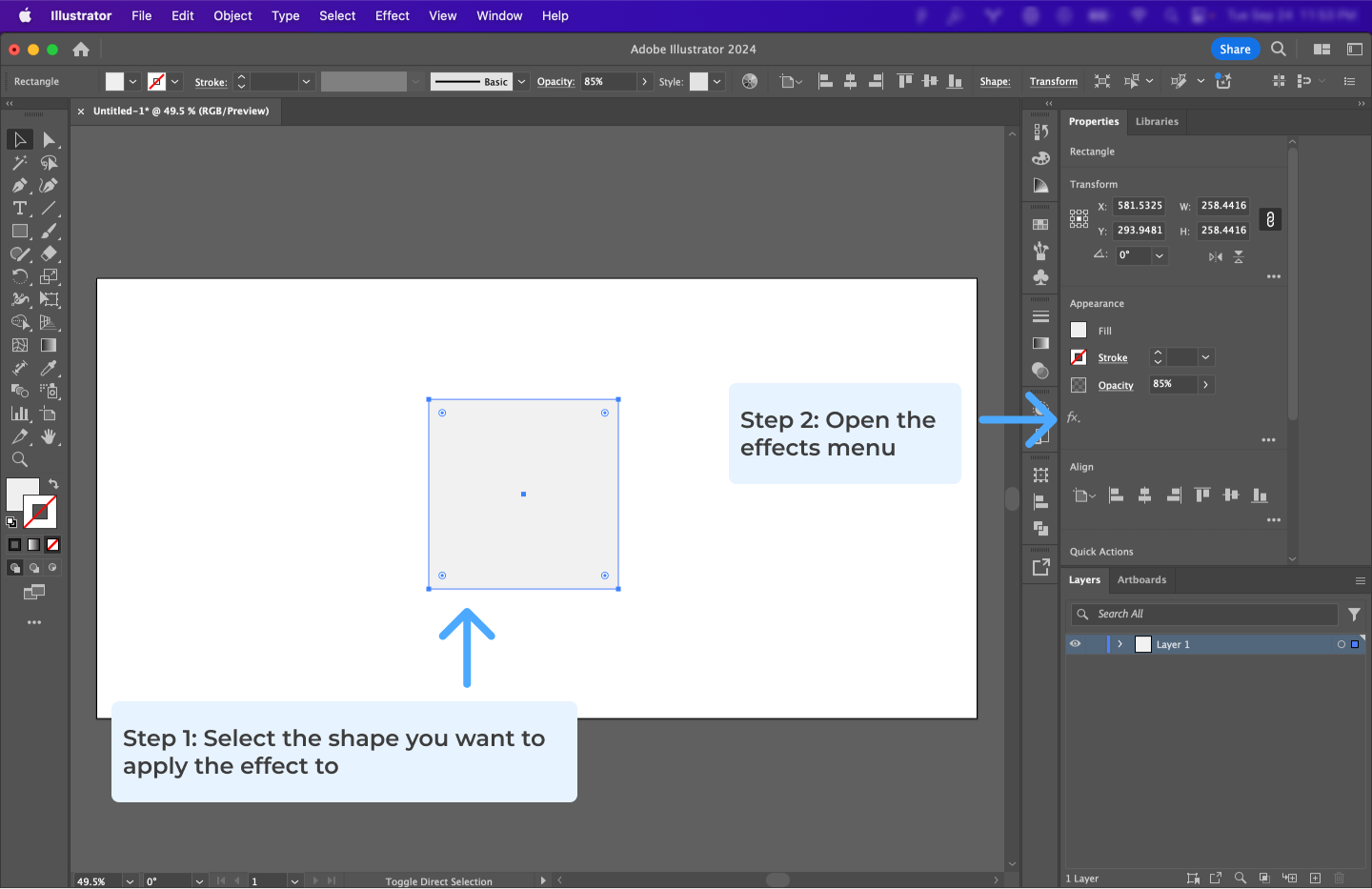This screenshot has height=889, width=1372.
Task: Select the Direct Selection tool
Action: tap(49, 140)
